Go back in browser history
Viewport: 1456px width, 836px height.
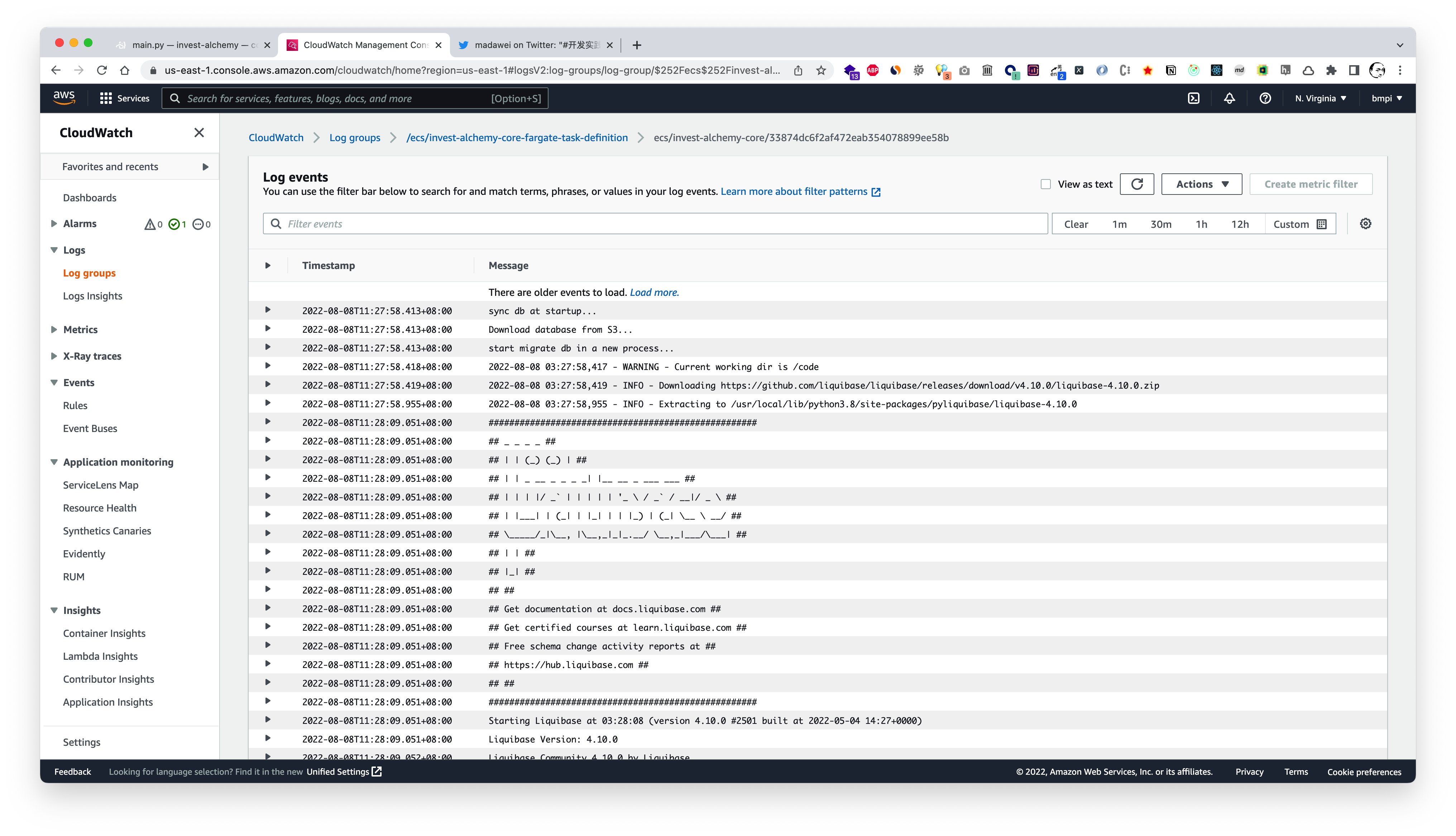56,70
